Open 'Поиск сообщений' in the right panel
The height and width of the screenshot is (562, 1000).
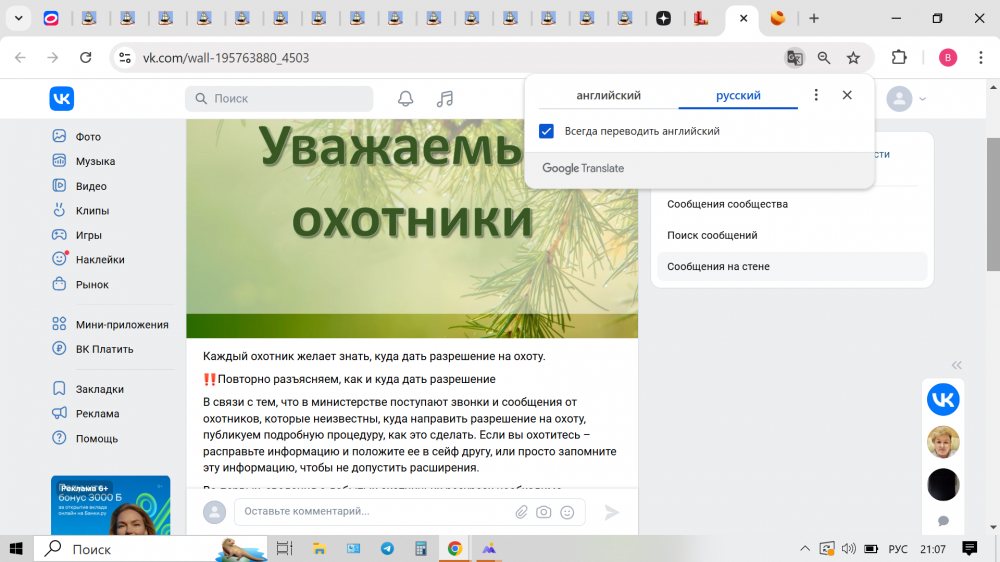[x=712, y=236]
